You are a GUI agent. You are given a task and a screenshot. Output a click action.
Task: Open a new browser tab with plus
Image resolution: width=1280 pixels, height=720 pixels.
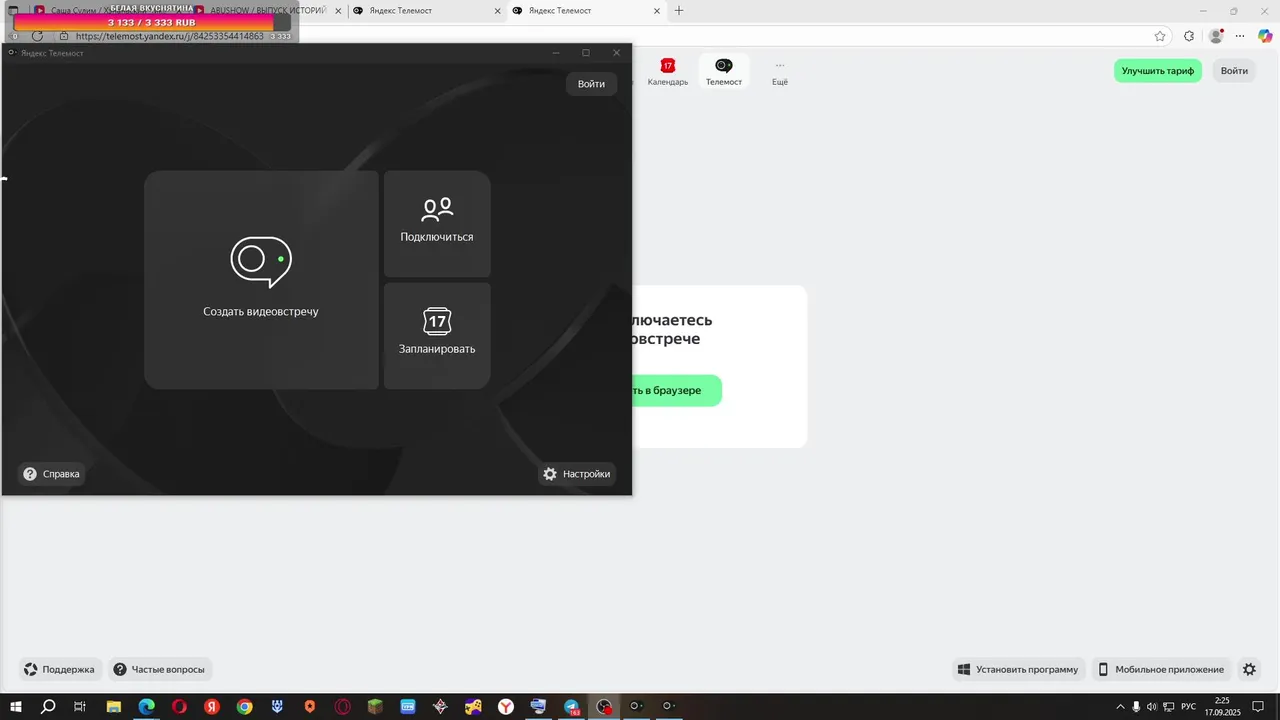tap(679, 11)
